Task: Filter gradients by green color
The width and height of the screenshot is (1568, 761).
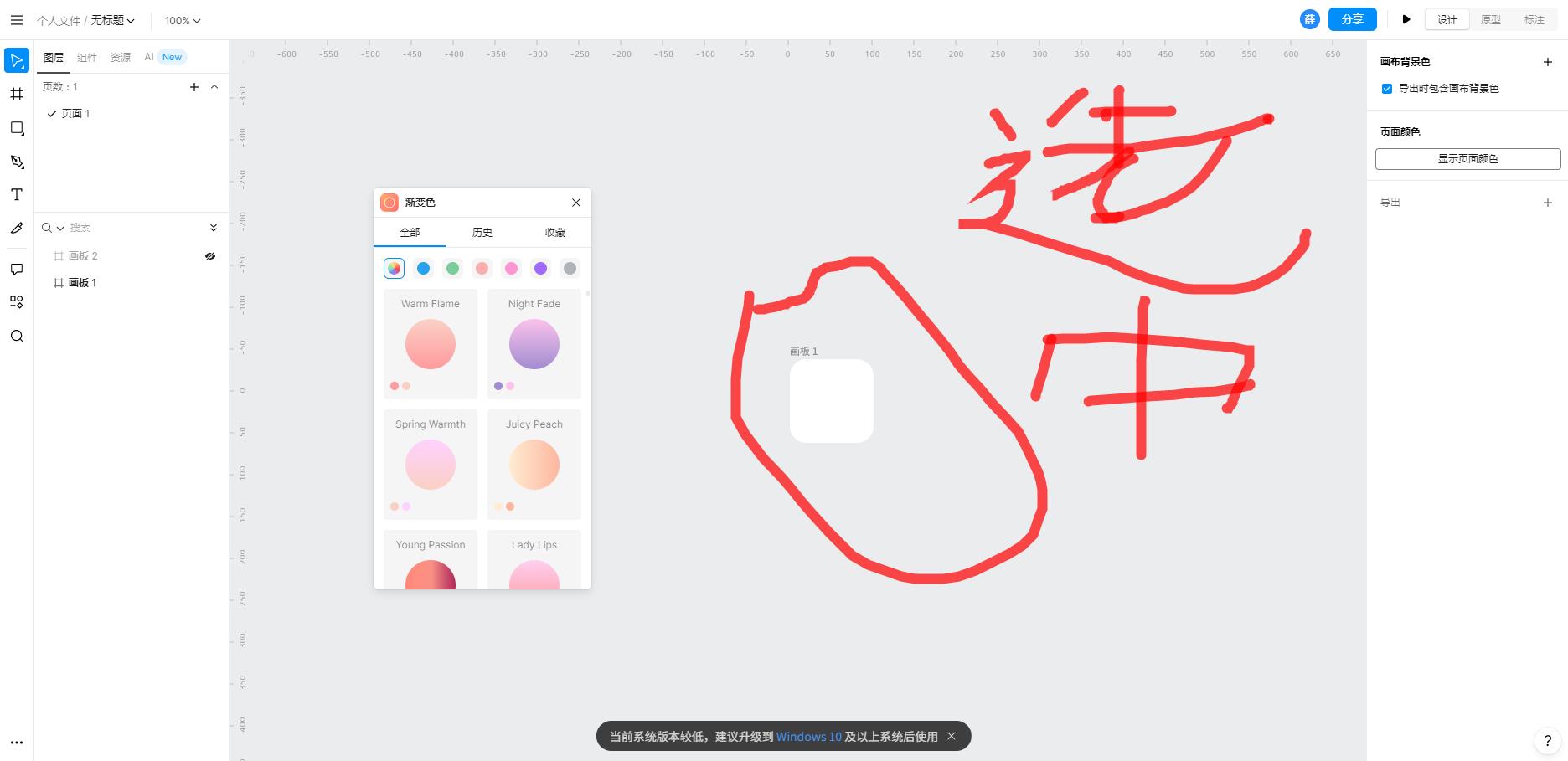Action: pyautogui.click(x=452, y=268)
